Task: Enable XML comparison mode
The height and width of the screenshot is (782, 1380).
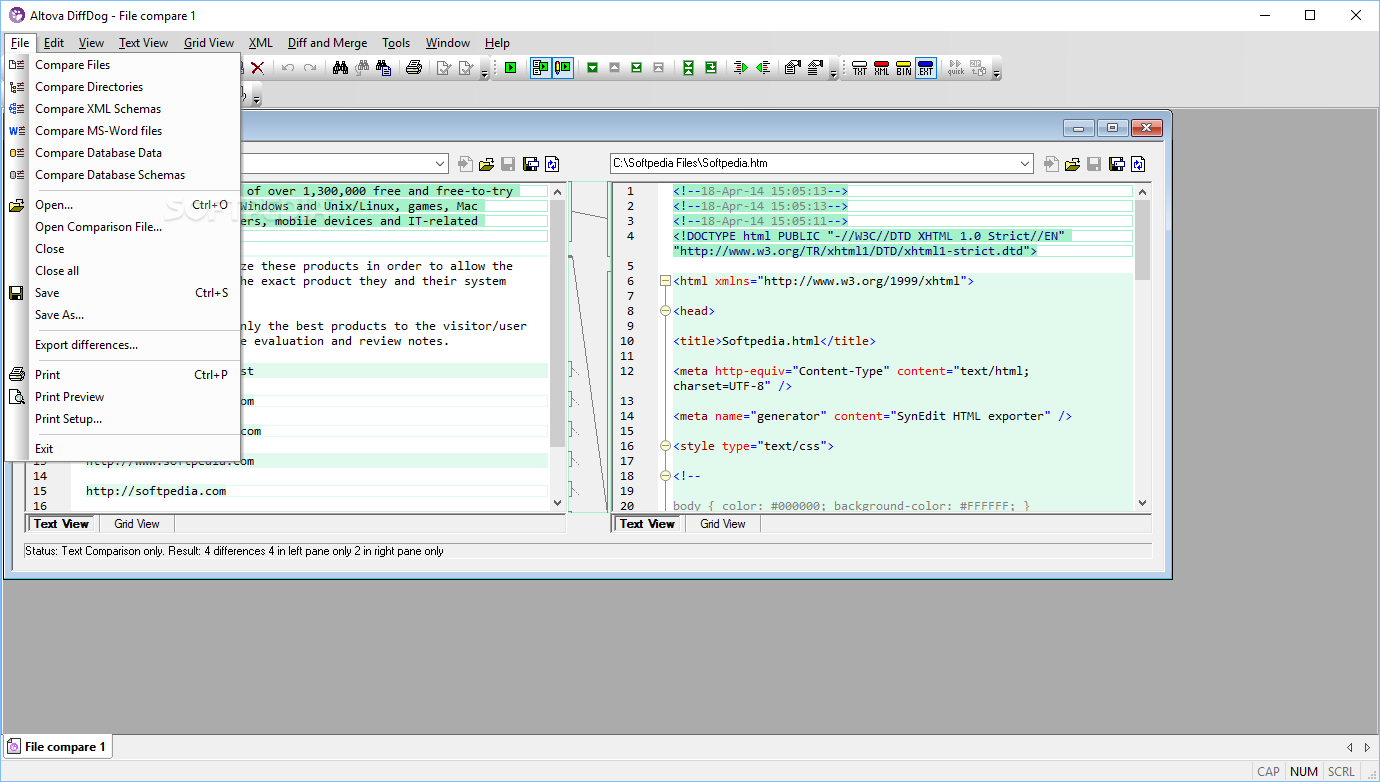Action: coord(882,67)
